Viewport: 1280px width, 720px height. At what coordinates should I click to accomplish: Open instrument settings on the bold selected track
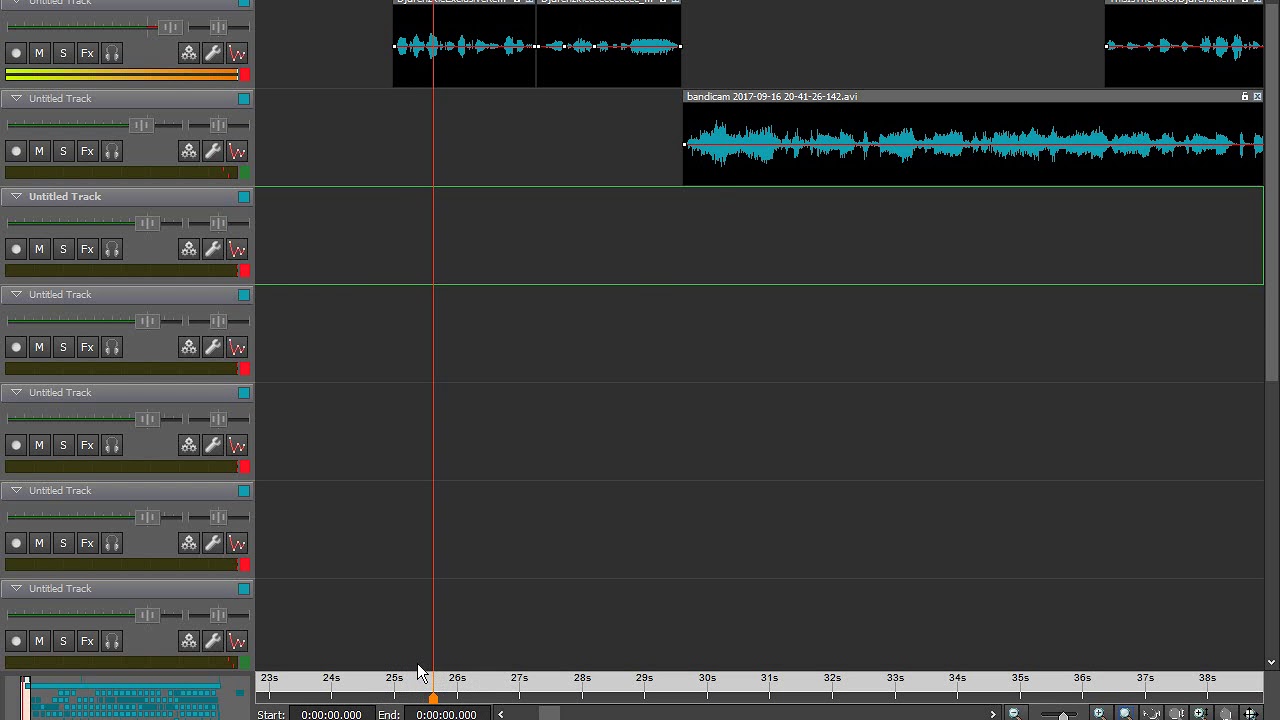point(189,249)
